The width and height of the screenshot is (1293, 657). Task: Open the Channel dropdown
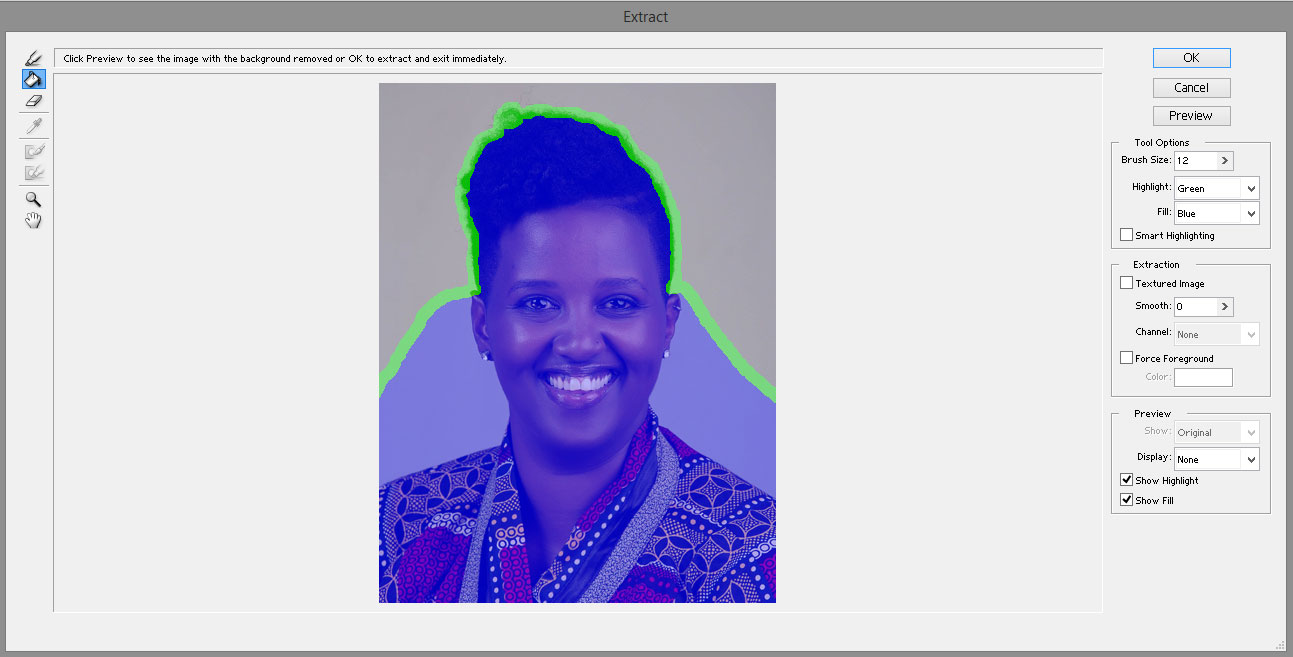1216,334
